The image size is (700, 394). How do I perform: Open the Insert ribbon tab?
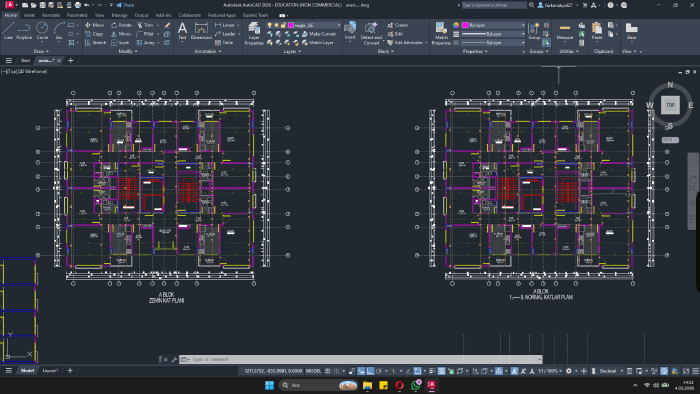[29, 15]
